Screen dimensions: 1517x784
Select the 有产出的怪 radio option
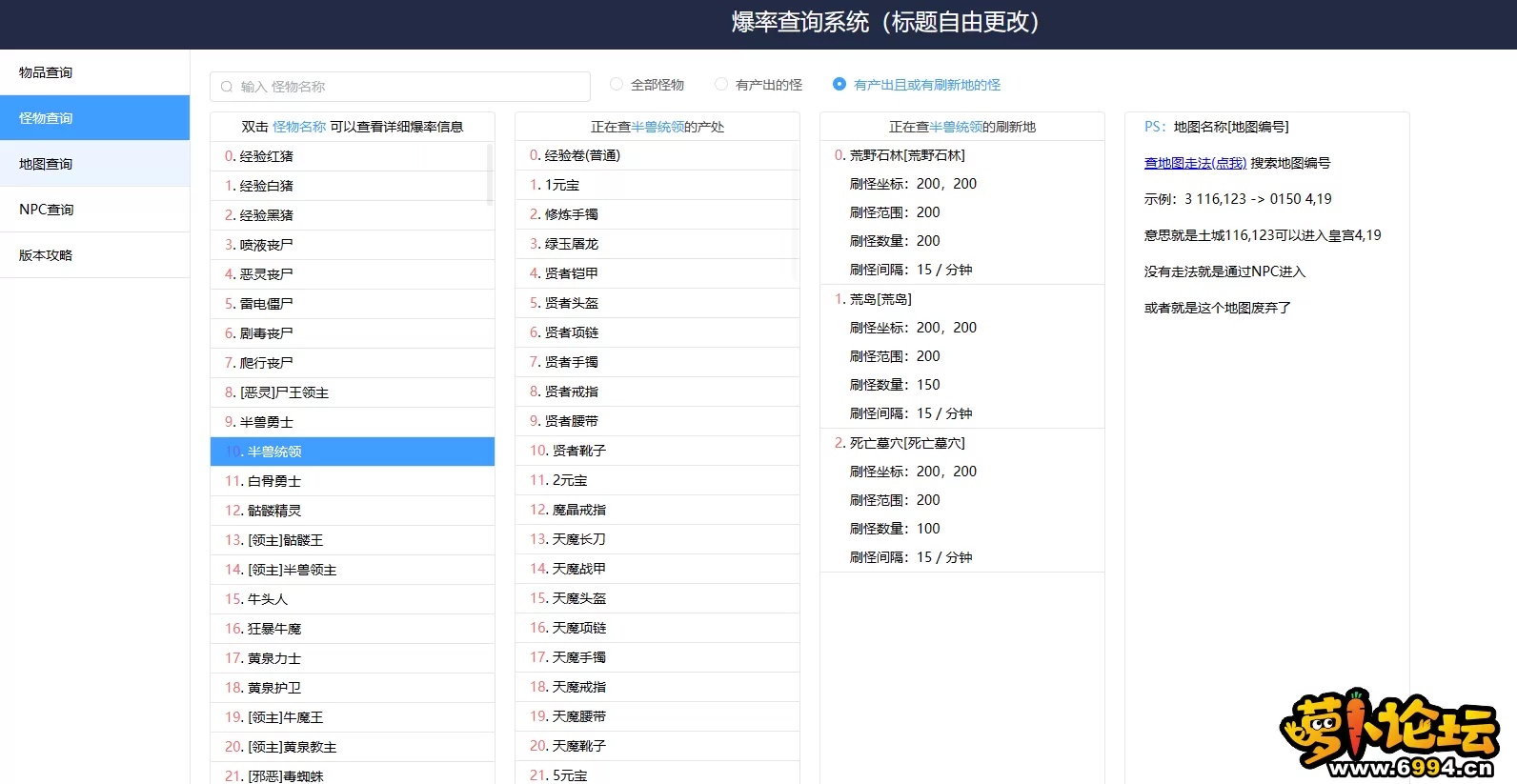click(x=759, y=85)
